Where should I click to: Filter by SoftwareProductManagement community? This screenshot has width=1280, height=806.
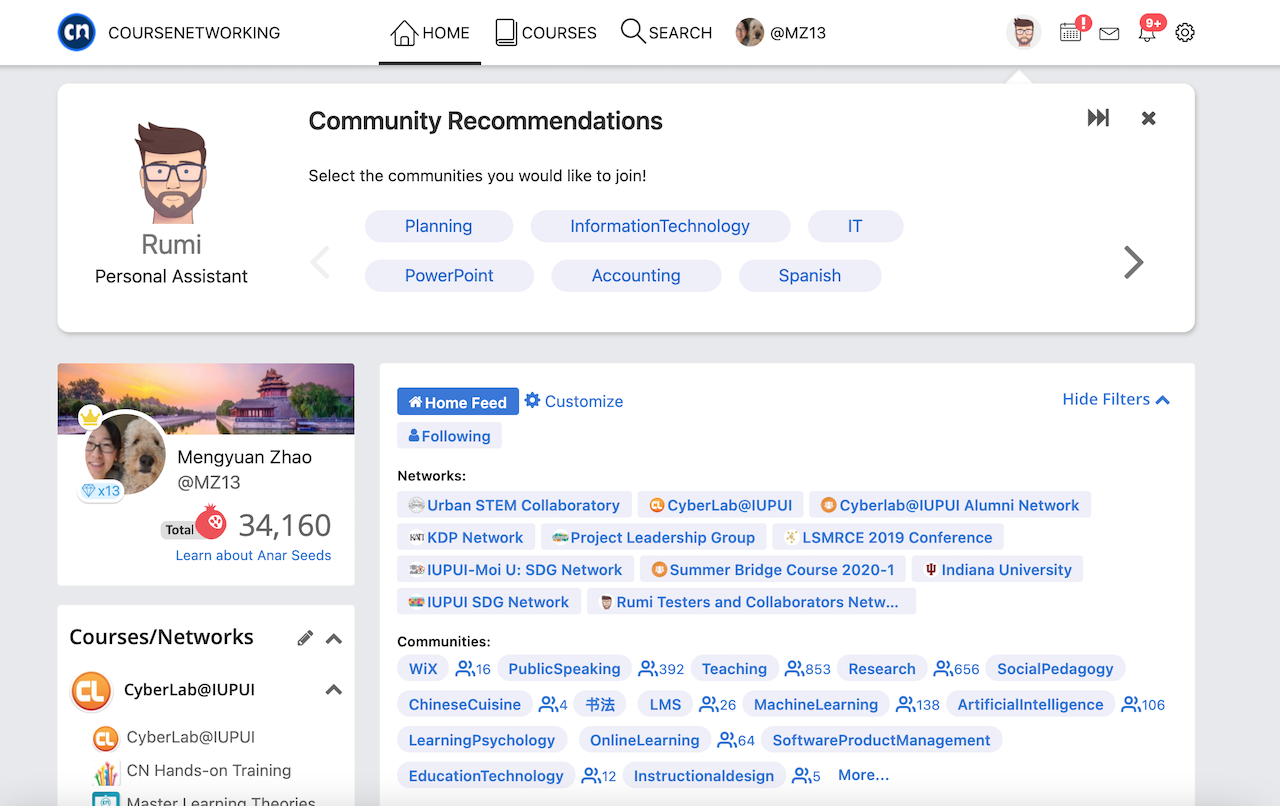click(881, 740)
